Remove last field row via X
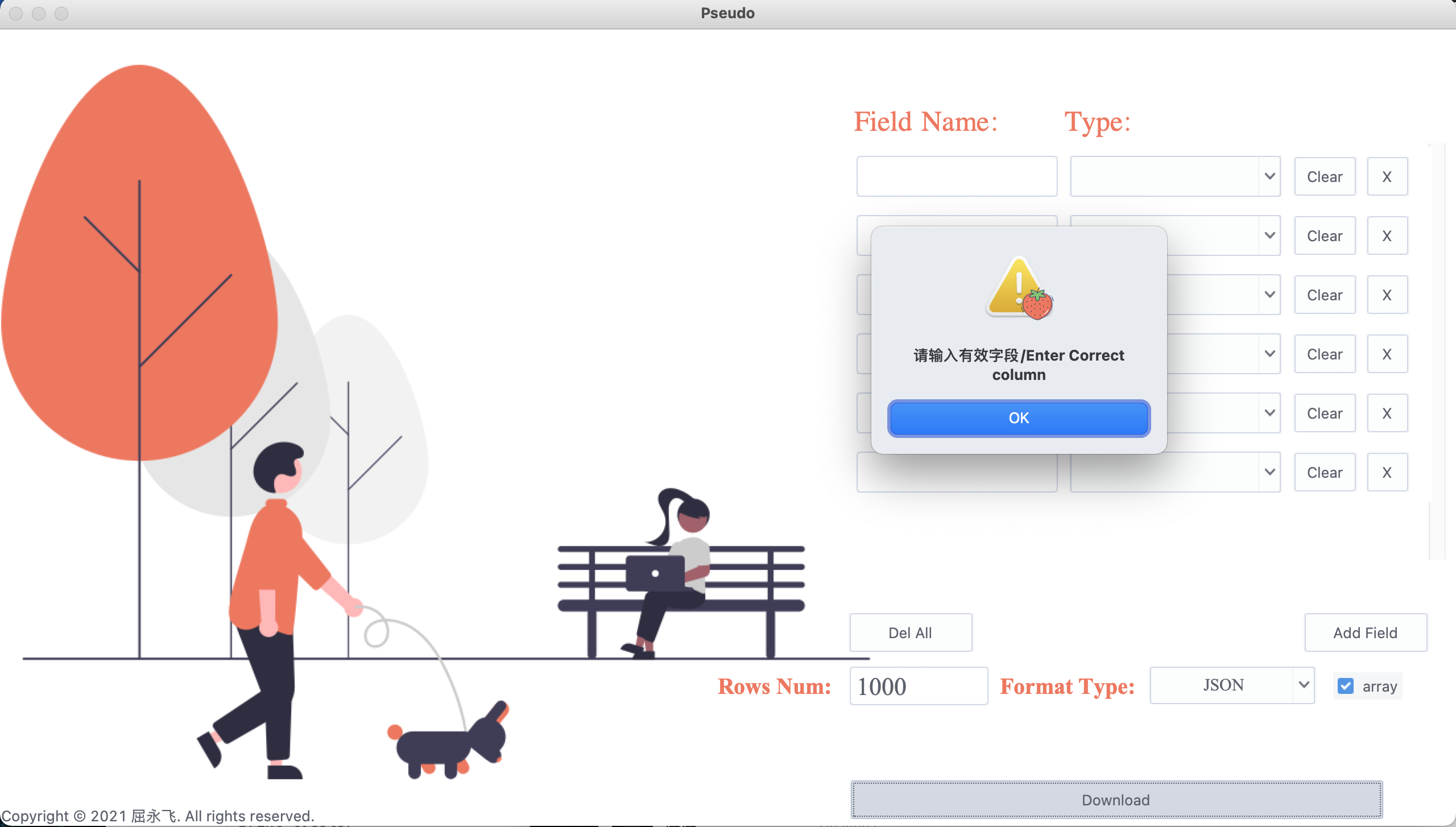 tap(1387, 473)
